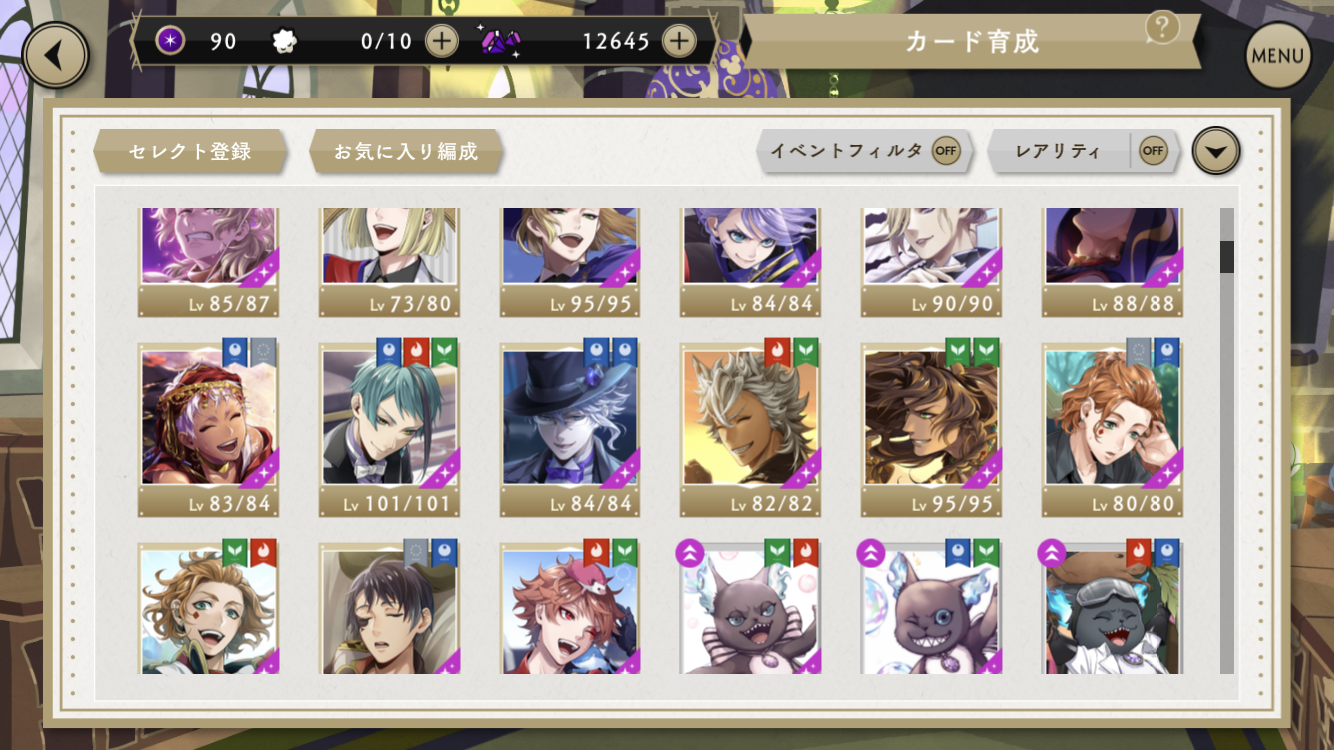Viewport: 1334px width, 750px height.
Task: Open the help question mark icon
Action: [1161, 27]
